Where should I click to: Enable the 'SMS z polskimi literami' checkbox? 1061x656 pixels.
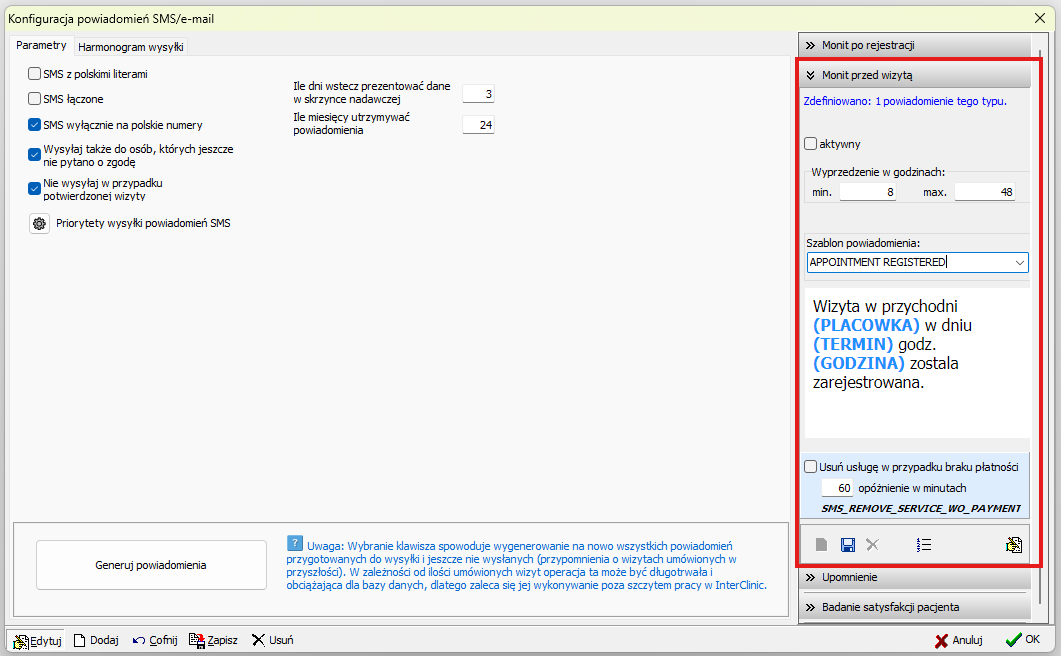[35, 73]
